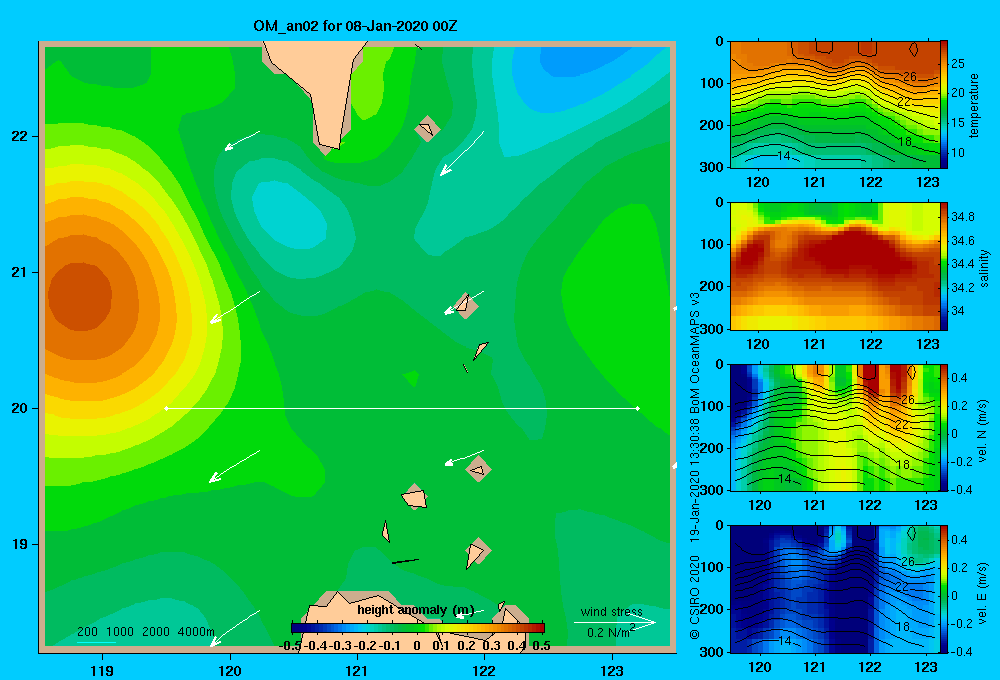Click the height anomaly color scale bar
The height and width of the screenshot is (680, 1000).
point(418,628)
